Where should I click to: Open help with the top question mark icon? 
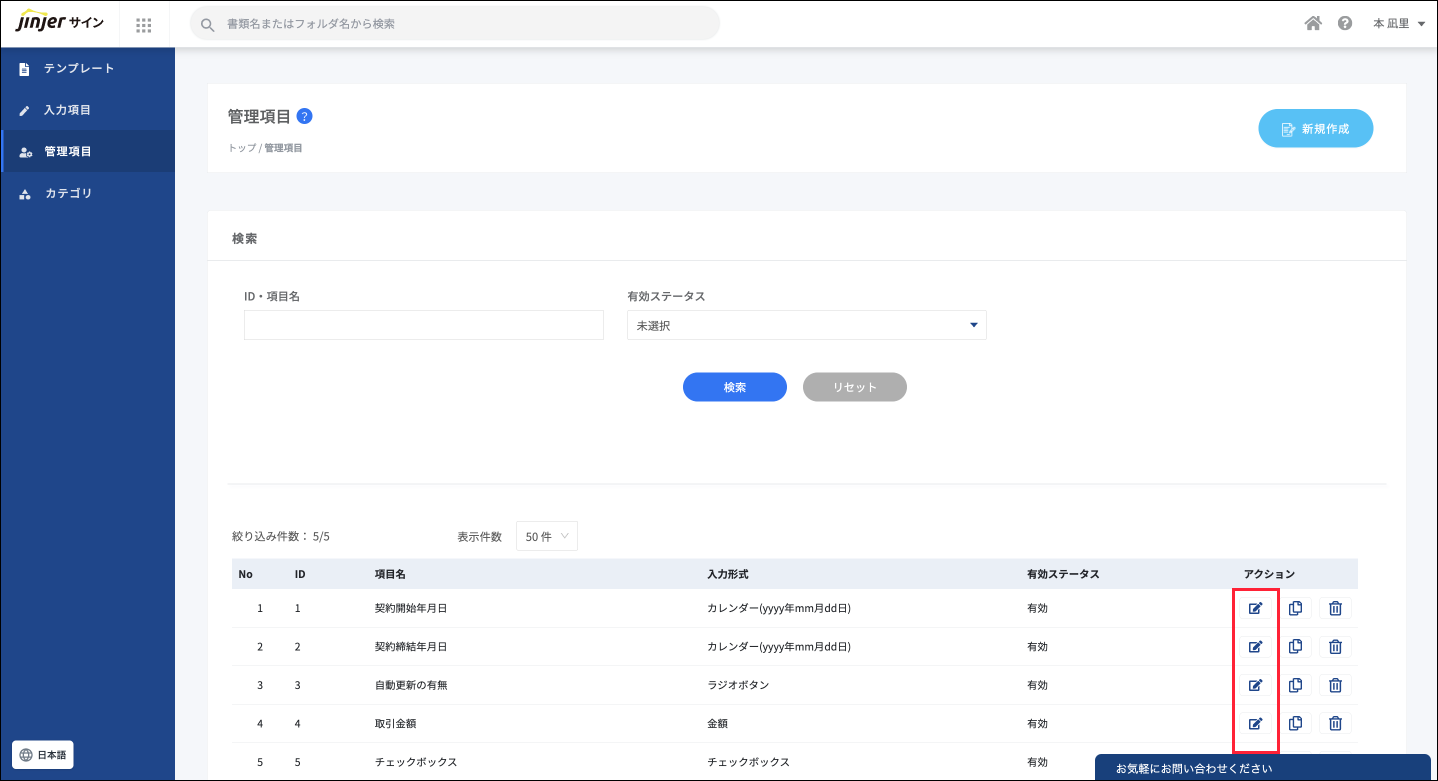(x=1345, y=23)
